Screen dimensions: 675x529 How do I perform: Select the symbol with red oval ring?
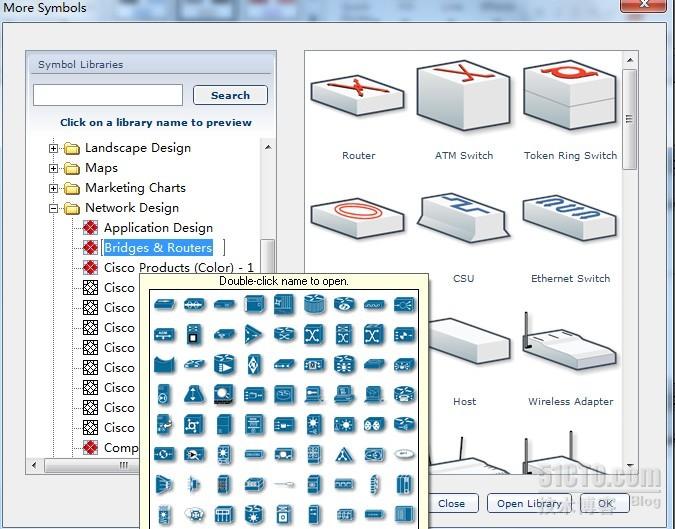[358, 217]
